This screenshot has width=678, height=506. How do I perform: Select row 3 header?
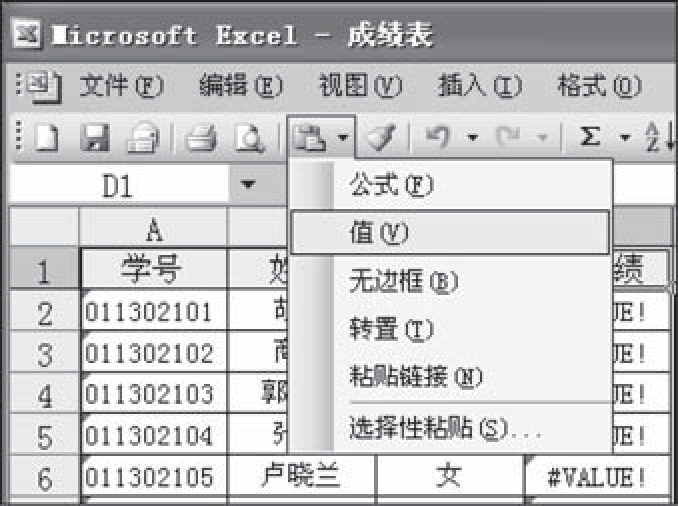(x=44, y=352)
